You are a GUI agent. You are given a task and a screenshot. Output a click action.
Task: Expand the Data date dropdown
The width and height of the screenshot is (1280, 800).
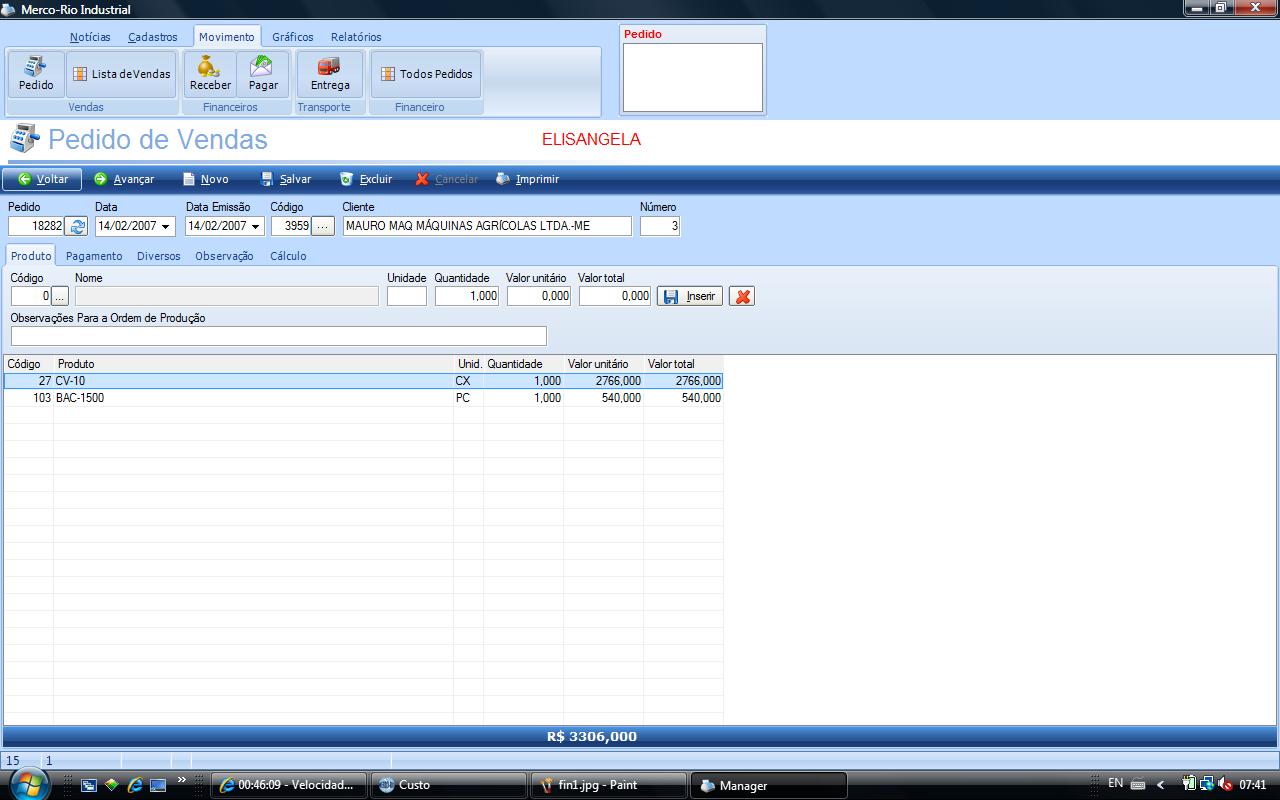coord(166,227)
